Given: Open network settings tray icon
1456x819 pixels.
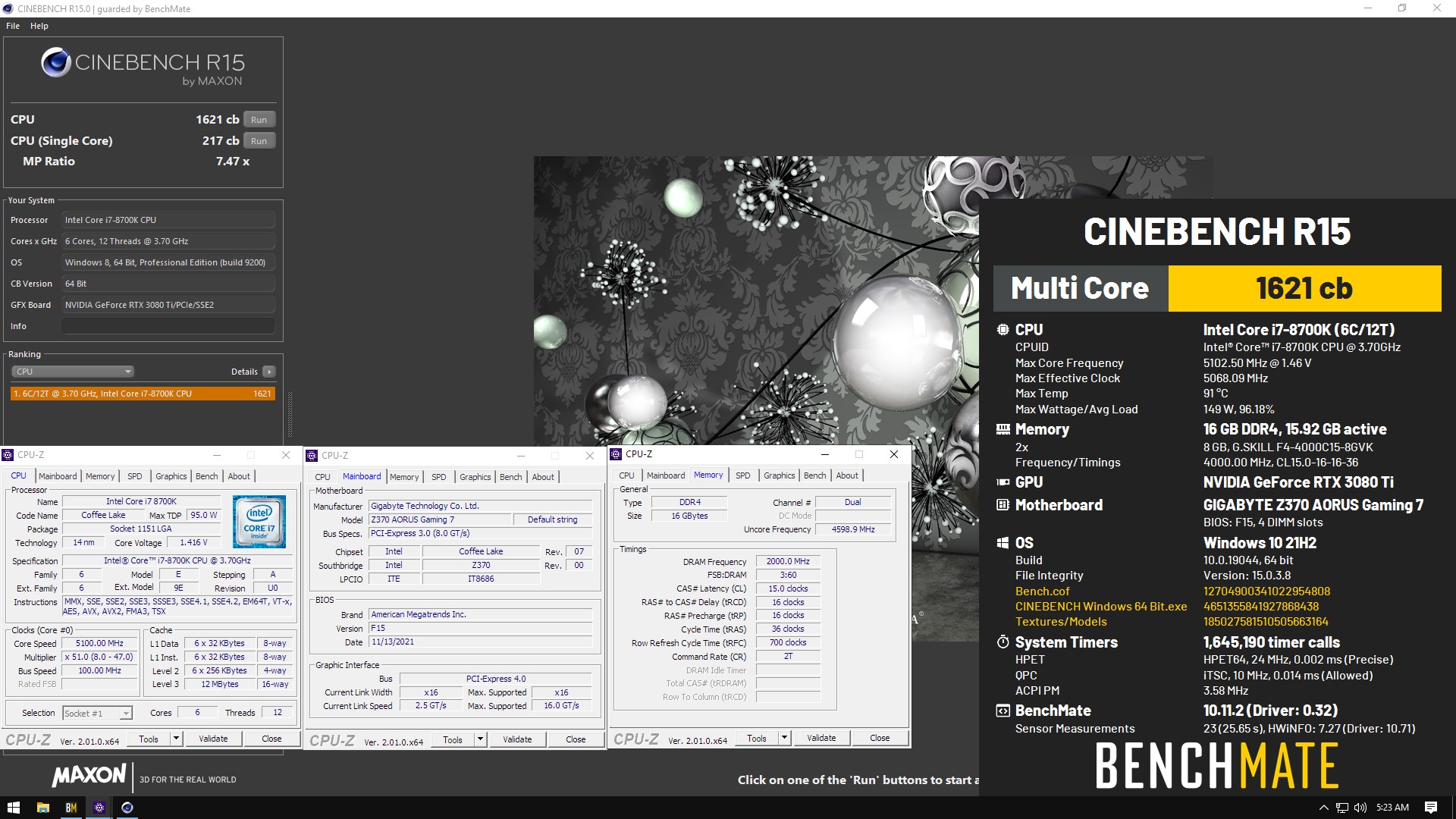Looking at the screenshot, I should [x=1342, y=808].
